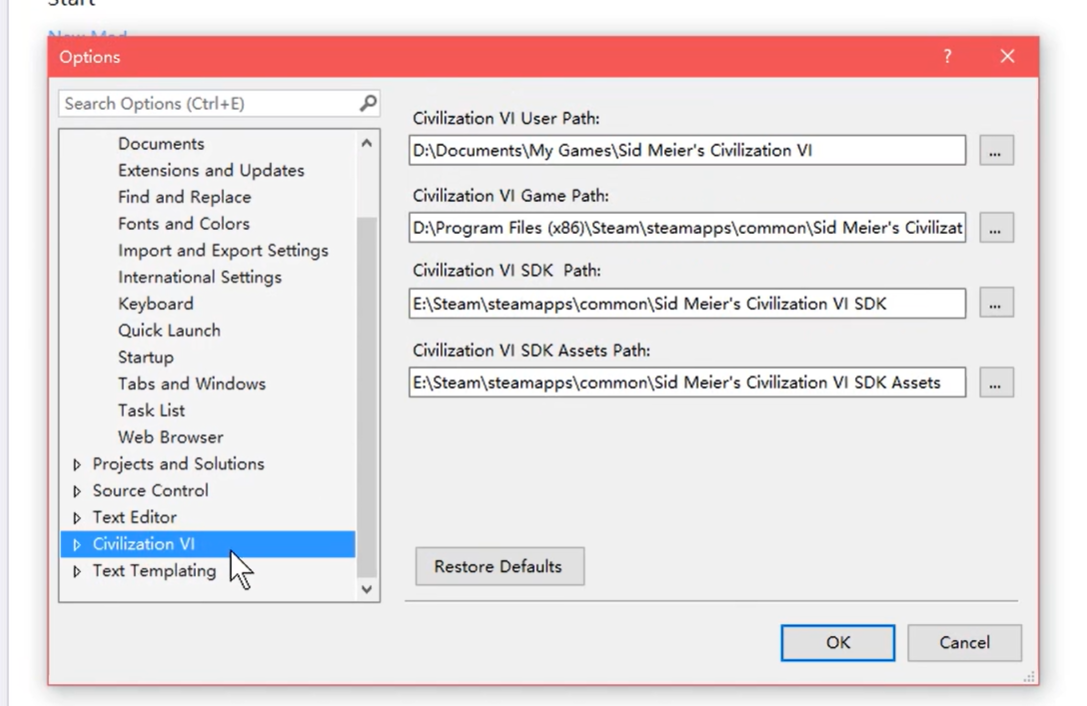Close the Options dialog
1087x706 pixels.
tap(1007, 56)
